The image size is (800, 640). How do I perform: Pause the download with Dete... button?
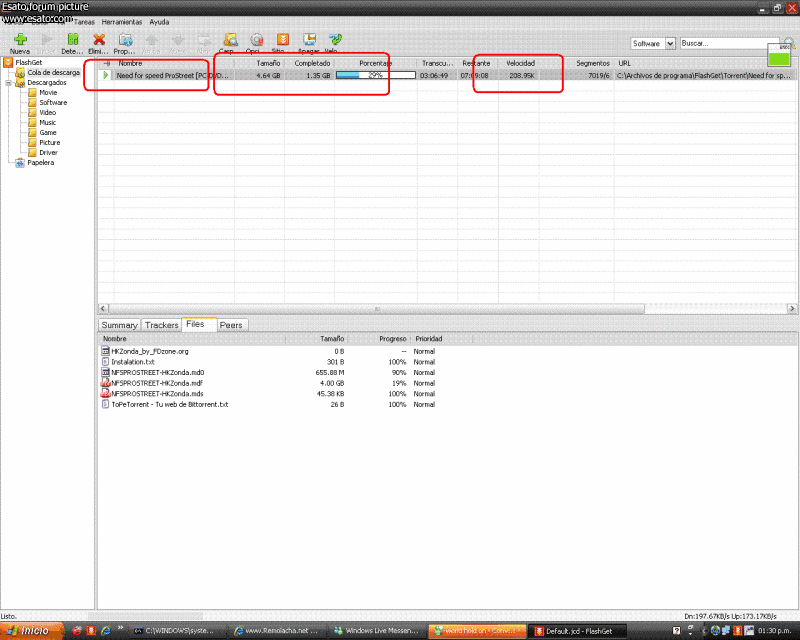pos(72,43)
